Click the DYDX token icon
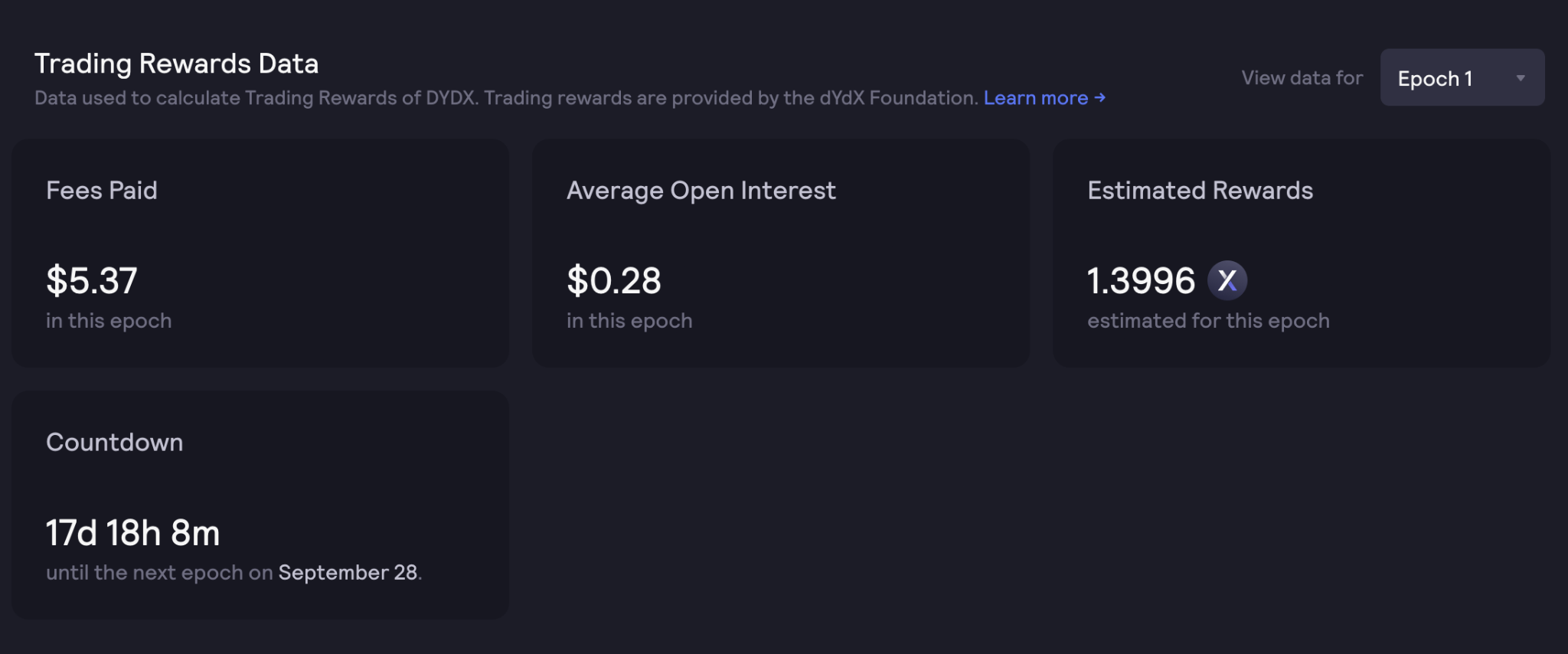Viewport: 1568px width, 654px height. 1227,280
